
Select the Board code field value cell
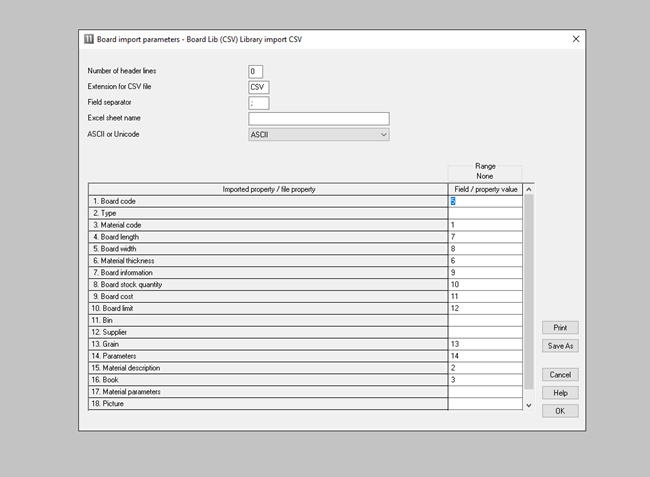point(484,201)
